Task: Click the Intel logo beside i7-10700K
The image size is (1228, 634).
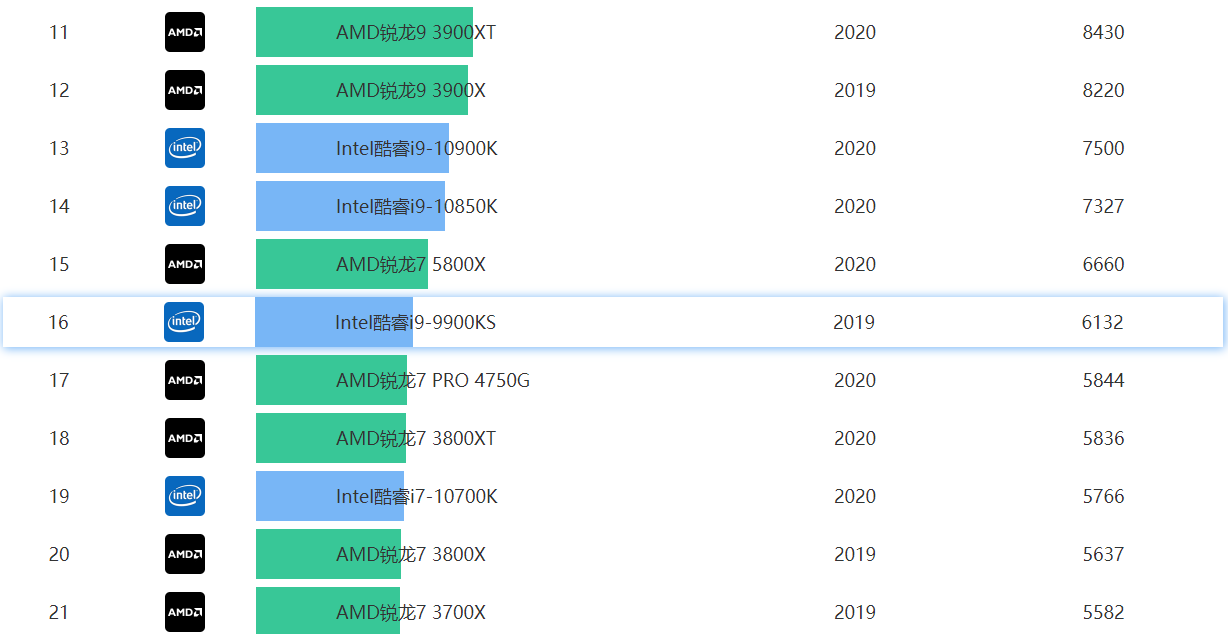Action: point(185,496)
